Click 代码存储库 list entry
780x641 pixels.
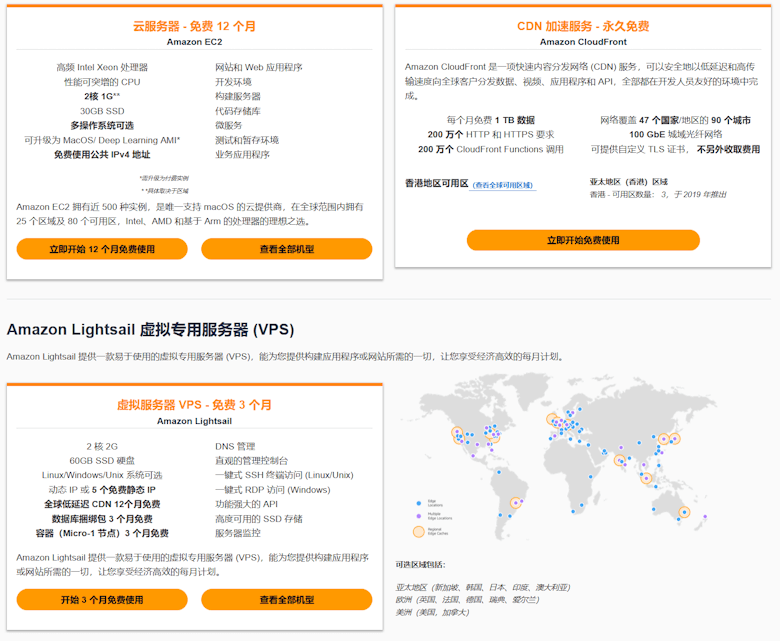point(238,111)
